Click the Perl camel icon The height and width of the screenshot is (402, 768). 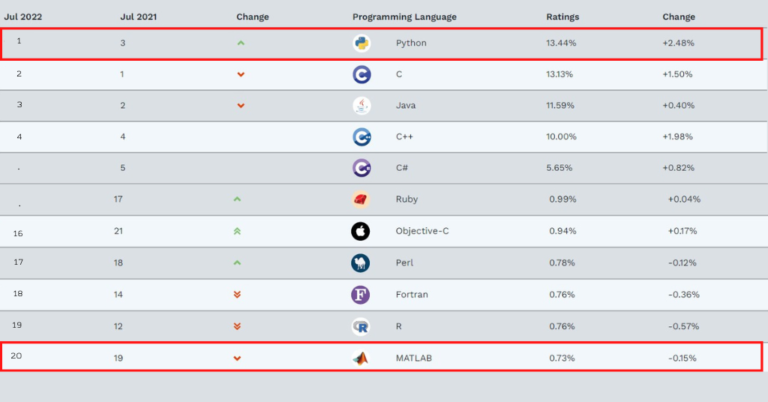tap(361, 263)
